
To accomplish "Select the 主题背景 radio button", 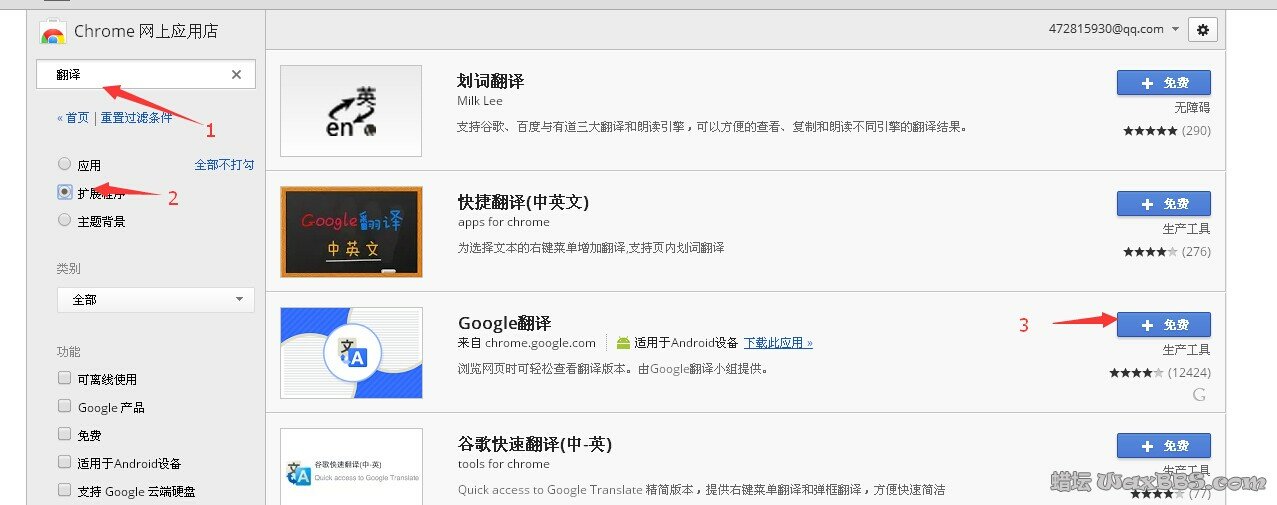I will pos(65,220).
